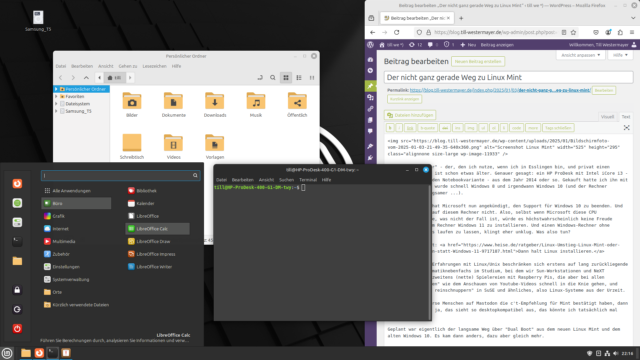
Task: Open the Downloads folder
Action: point(215,105)
